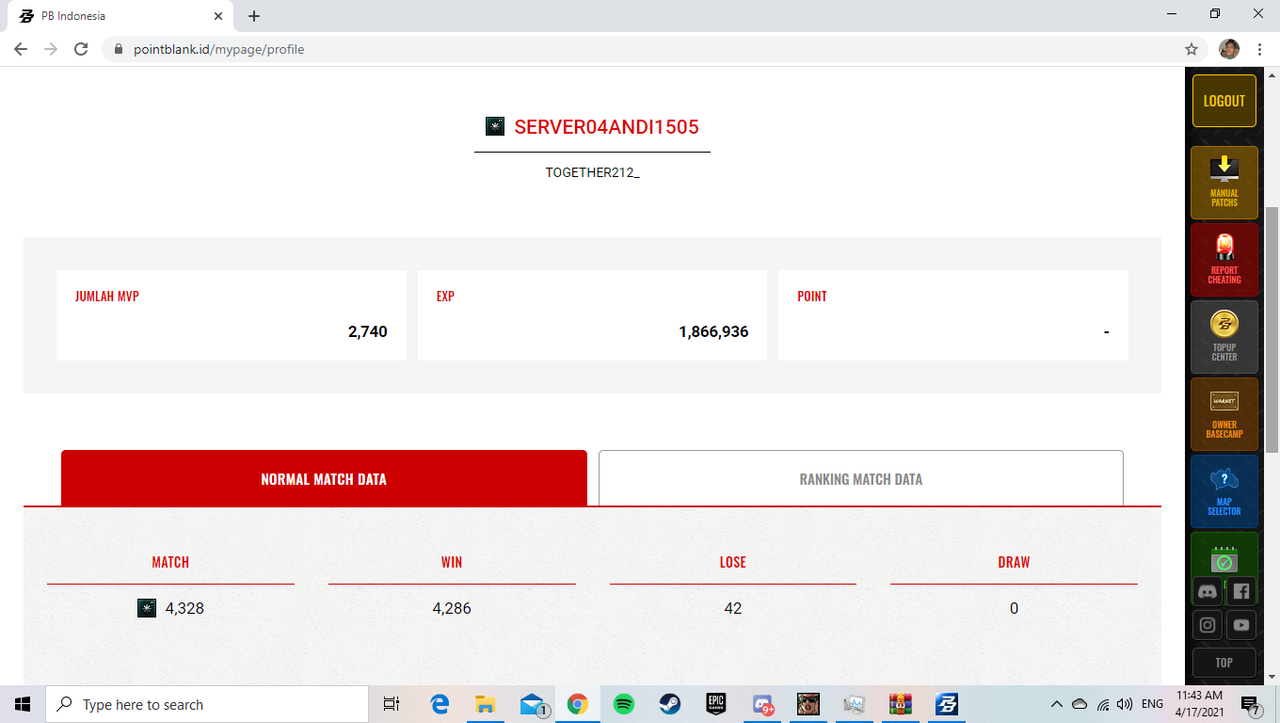Click the address bar URL
This screenshot has height=723, width=1280.
(219, 49)
